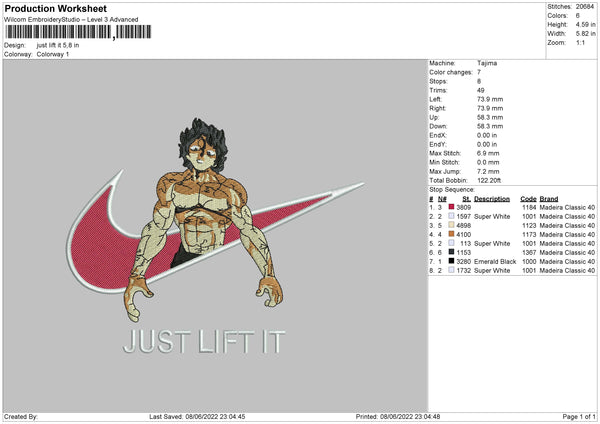The image size is (600, 424).
Task: Click the thread code '1184'
Action: pos(529,207)
